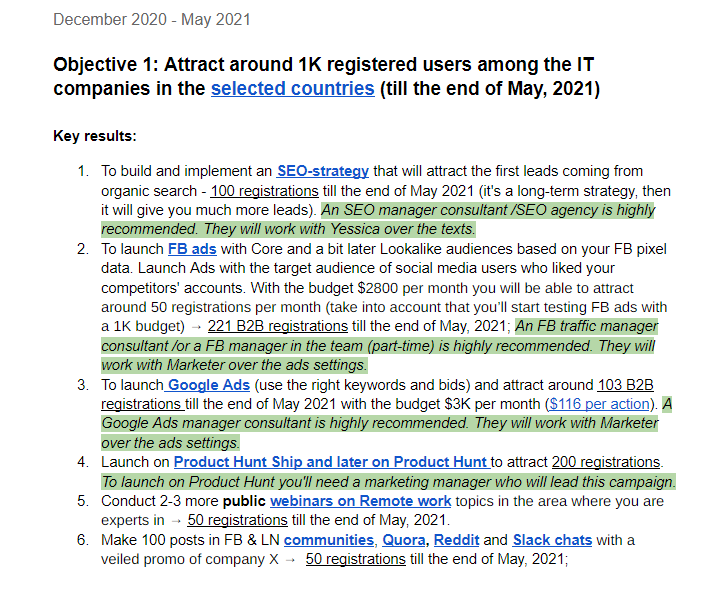Open the selected countries link

(293, 88)
